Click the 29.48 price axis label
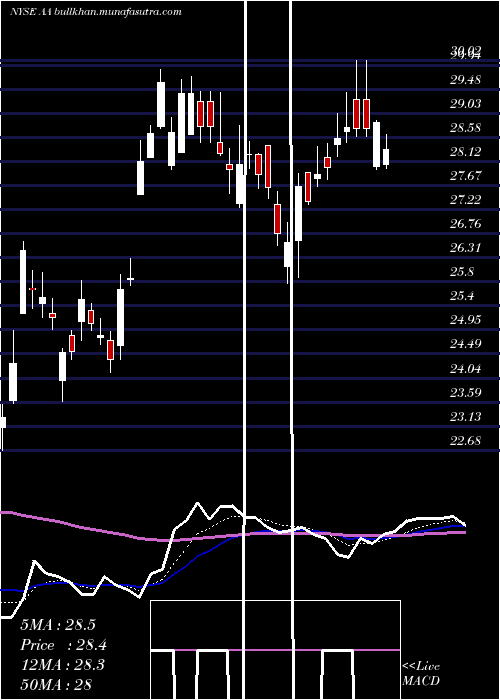 (465, 80)
